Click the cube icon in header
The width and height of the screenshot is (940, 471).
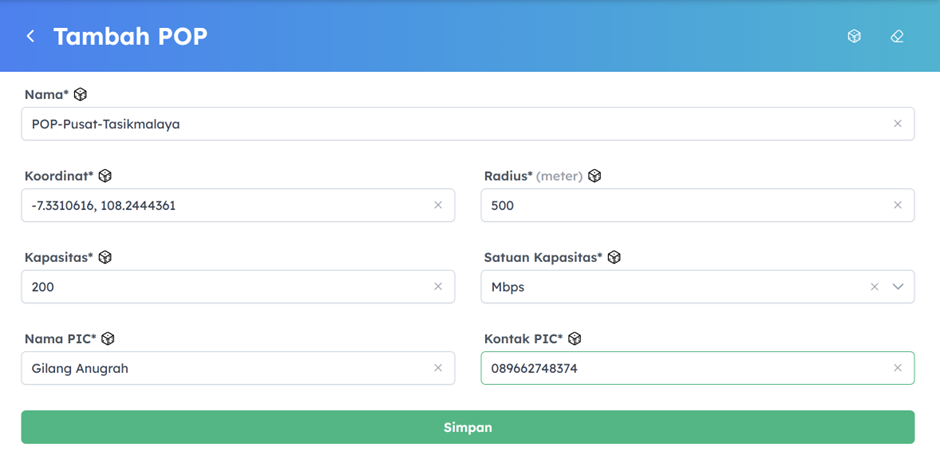(854, 36)
